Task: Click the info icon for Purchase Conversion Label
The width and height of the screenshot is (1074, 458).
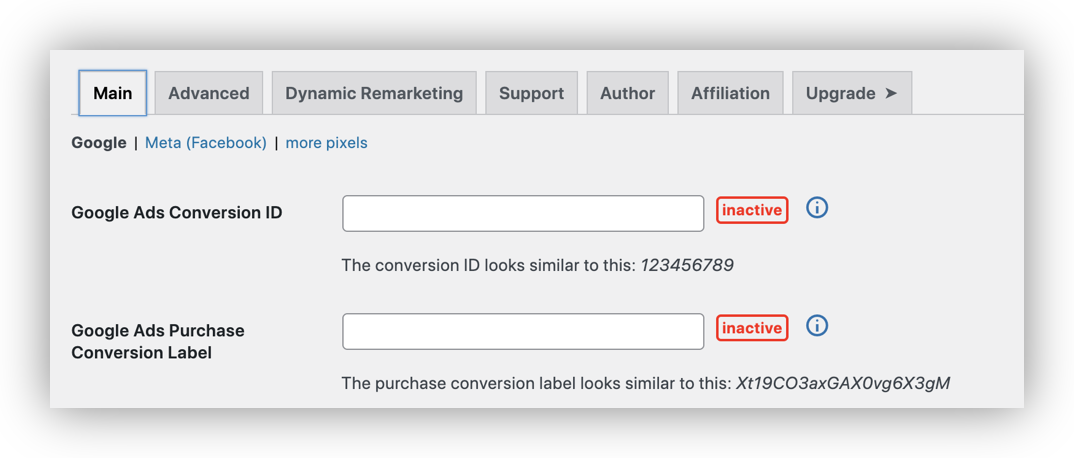Action: point(817,326)
